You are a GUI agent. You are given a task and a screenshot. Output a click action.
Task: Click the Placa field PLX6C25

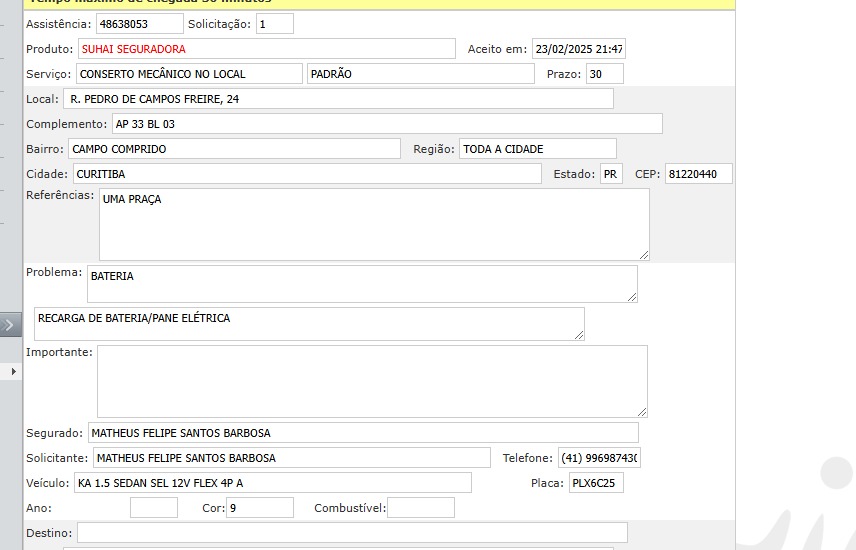coord(596,483)
